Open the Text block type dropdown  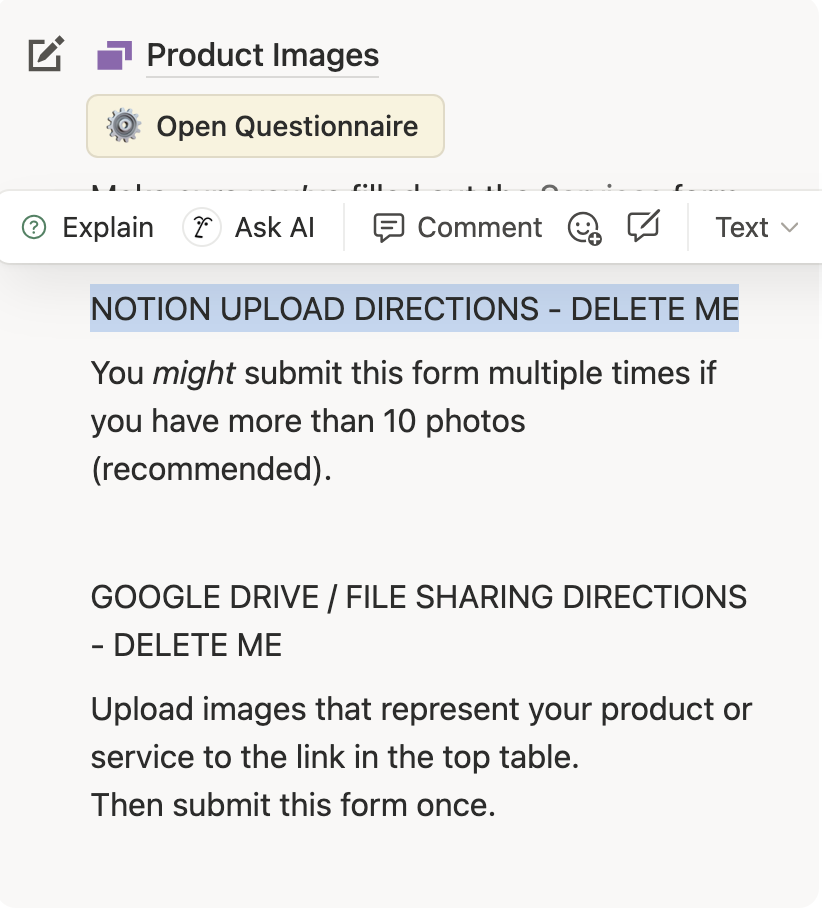point(742,228)
